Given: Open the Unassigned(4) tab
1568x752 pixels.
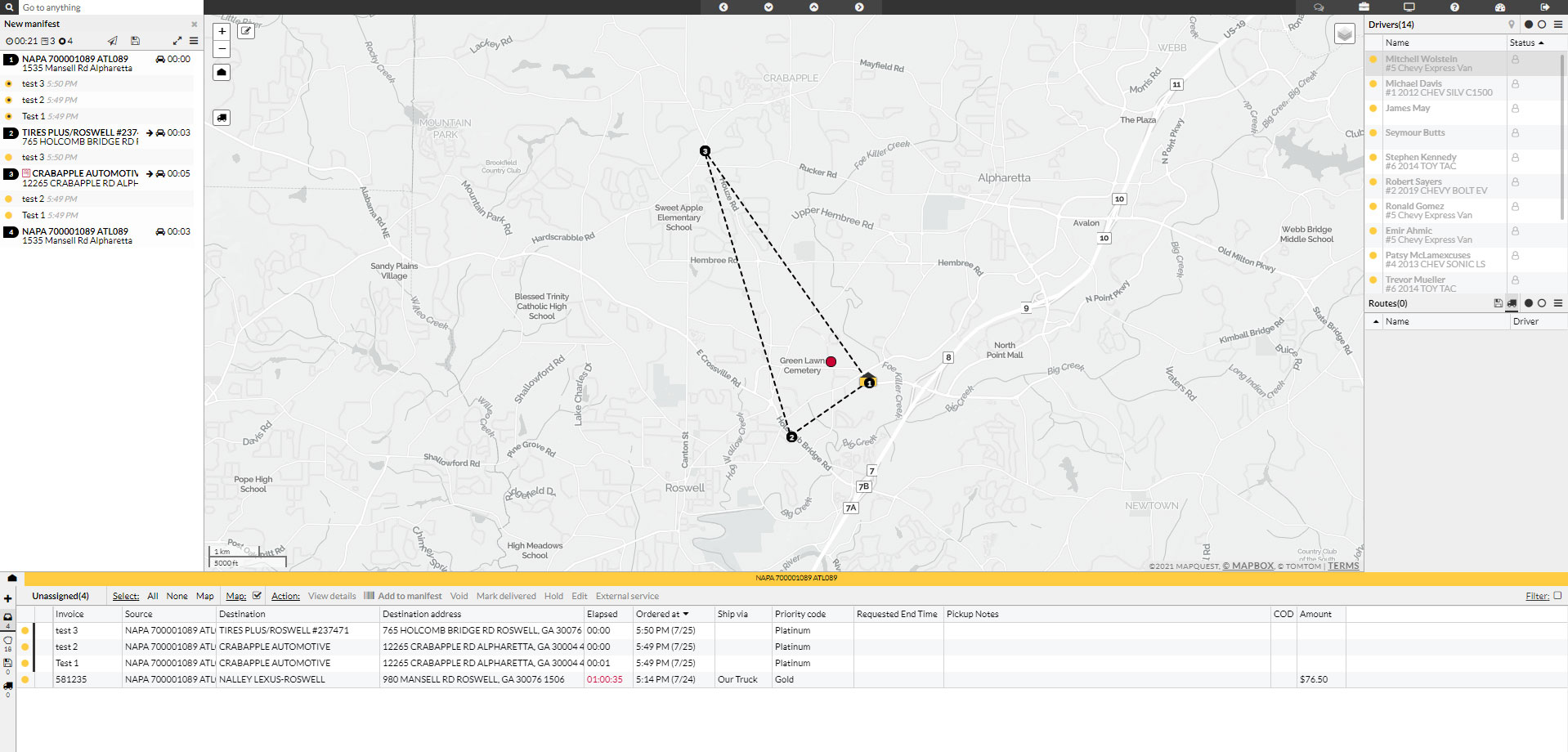Looking at the screenshot, I should pyautogui.click(x=60, y=596).
